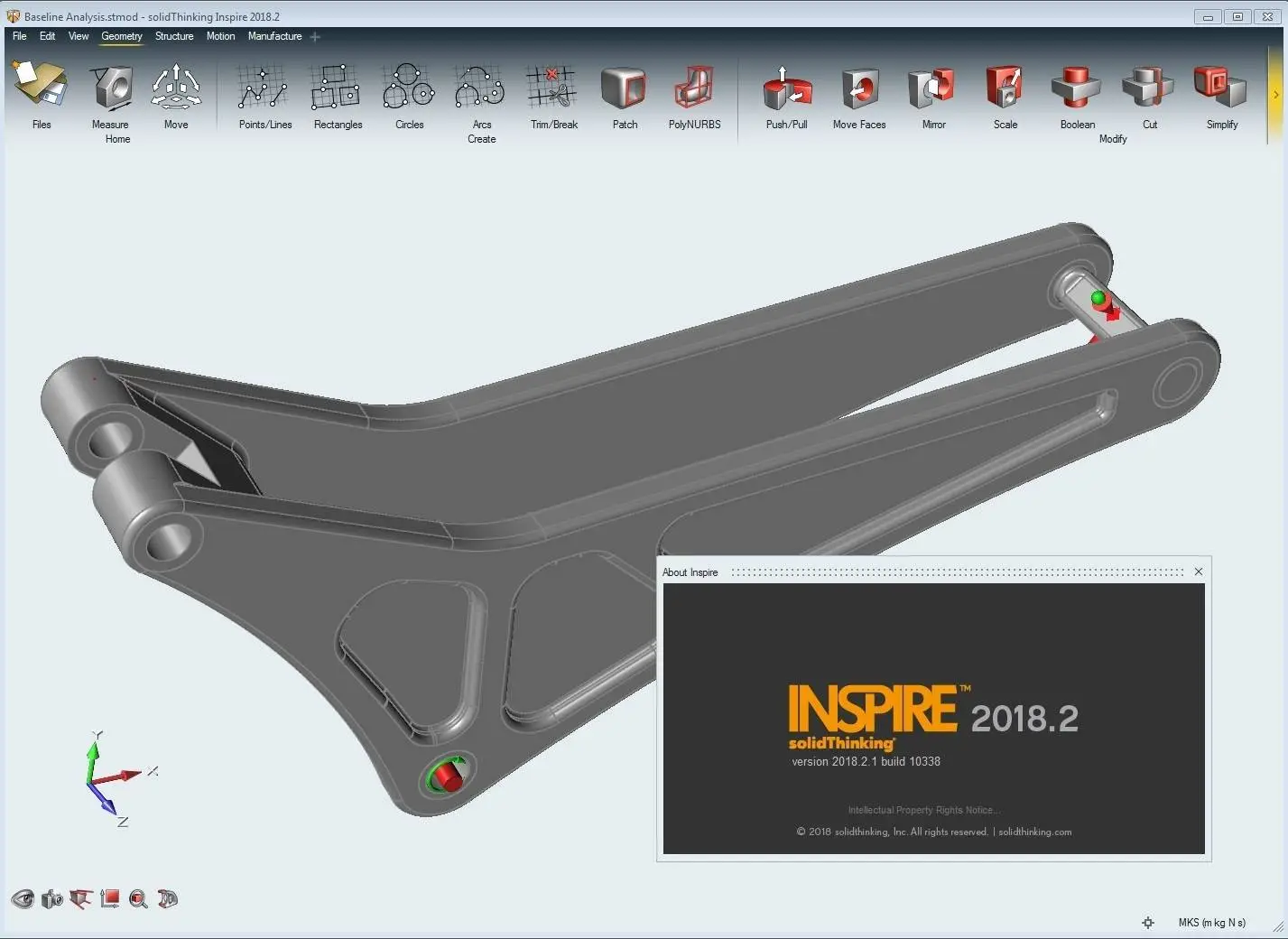This screenshot has height=939, width=1288.
Task: Select the Scale tool icon
Action: click(1005, 88)
